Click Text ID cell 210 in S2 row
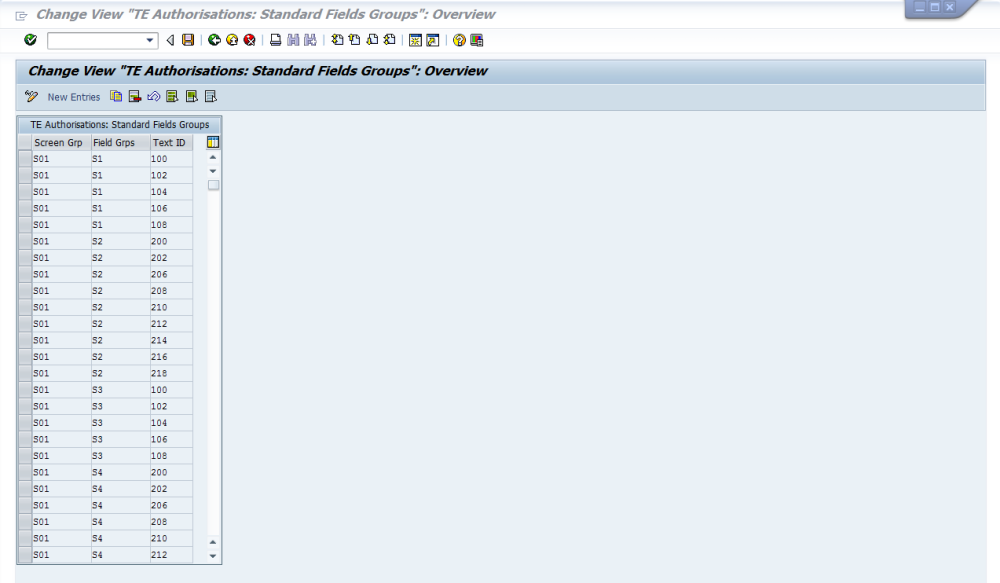The image size is (1000, 583). point(172,307)
